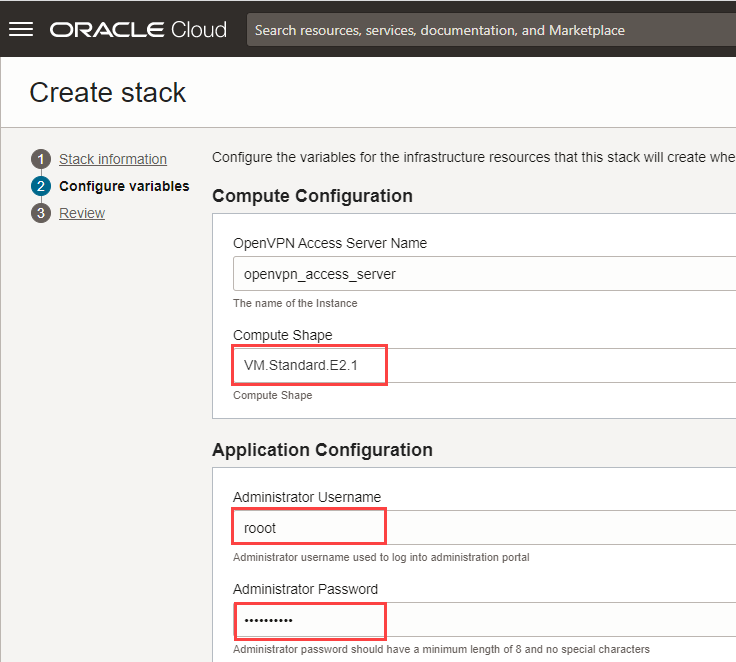
Task: Focus the resource search bar
Action: (491, 30)
